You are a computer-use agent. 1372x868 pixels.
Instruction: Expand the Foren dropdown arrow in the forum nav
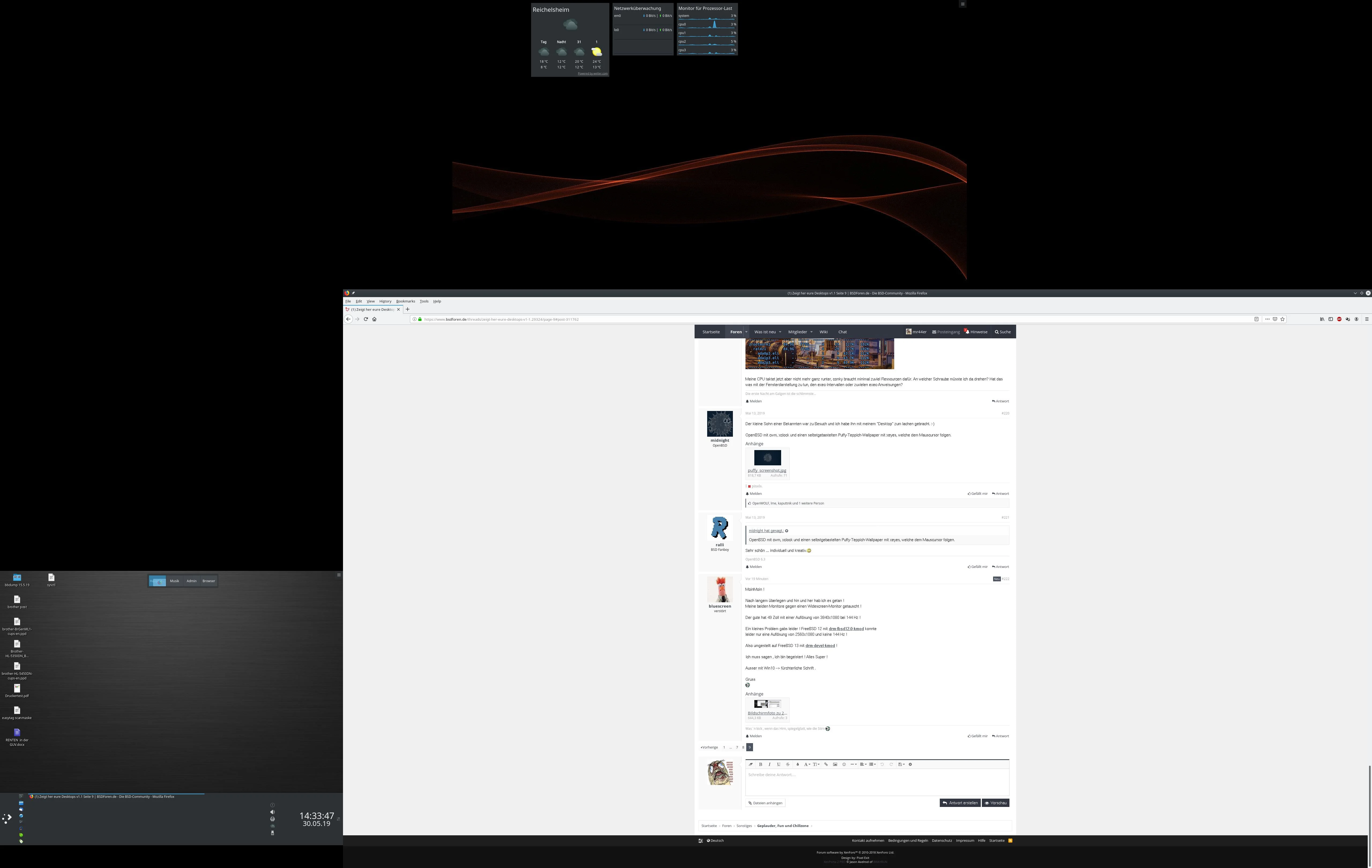pos(746,332)
